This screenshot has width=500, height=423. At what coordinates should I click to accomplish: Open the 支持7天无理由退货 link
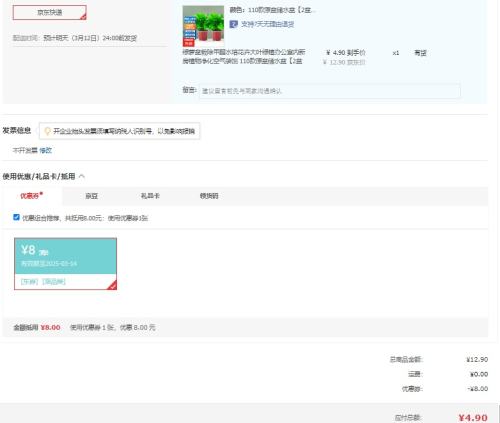pyautogui.click(x=268, y=24)
